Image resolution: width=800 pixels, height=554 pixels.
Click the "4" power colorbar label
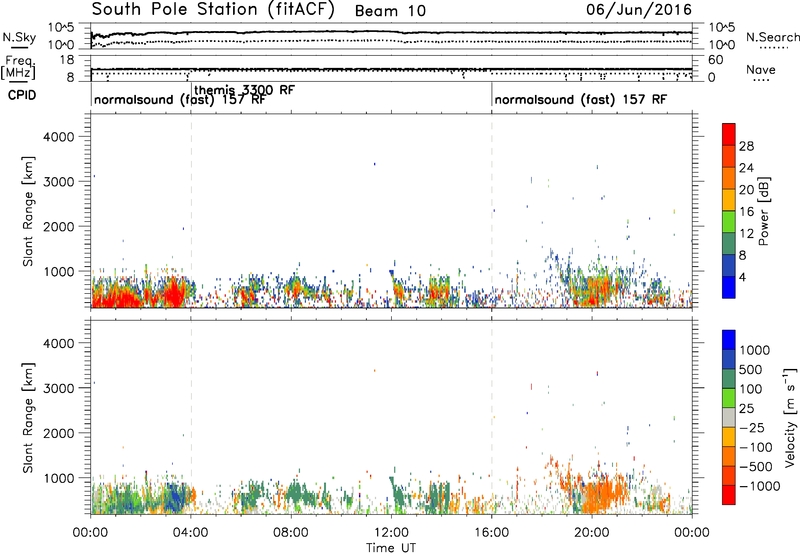tap(742, 278)
